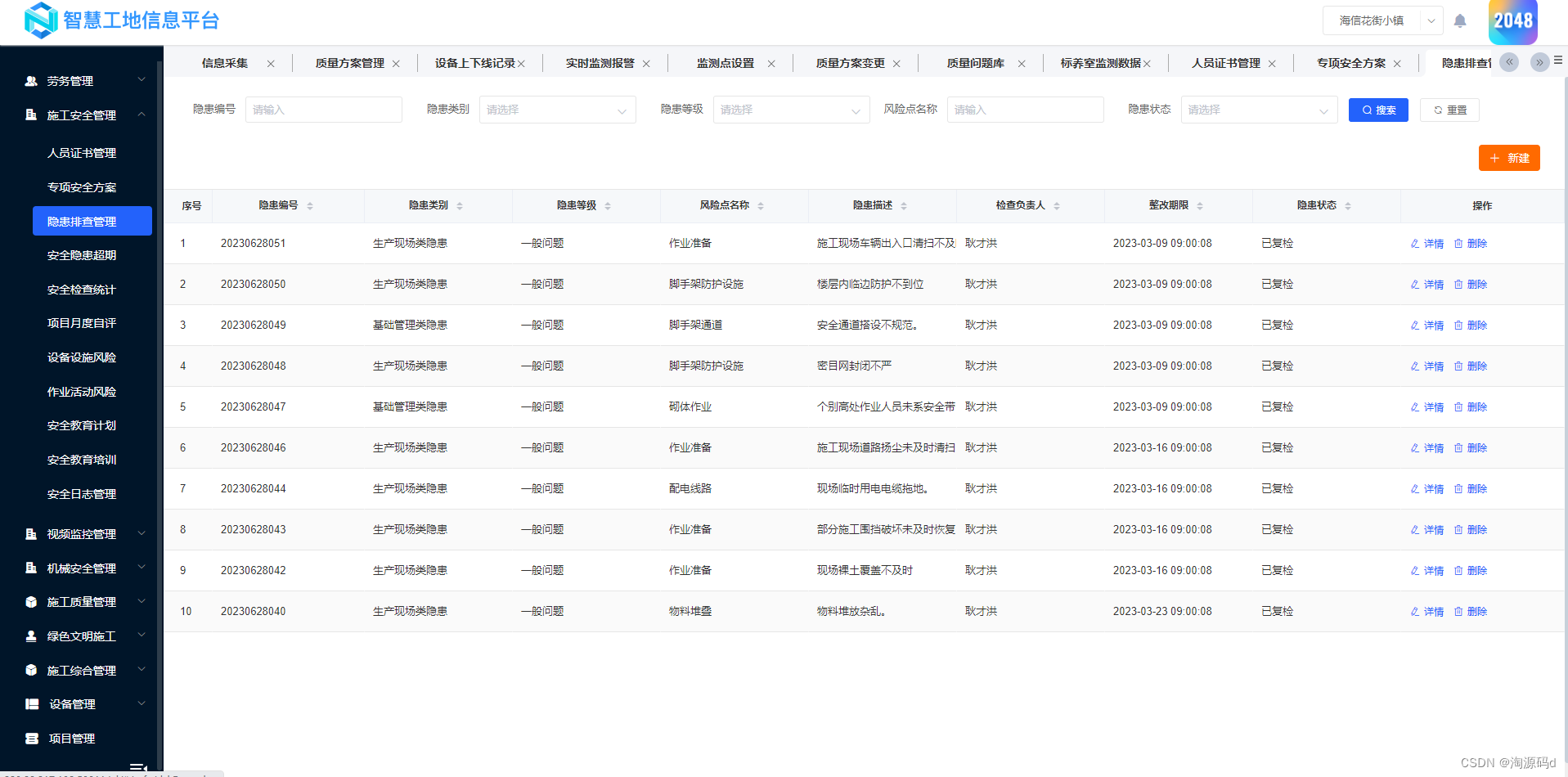Close the 质量方案管理 tab
Image resolution: width=1568 pixels, height=777 pixels.
click(x=396, y=64)
